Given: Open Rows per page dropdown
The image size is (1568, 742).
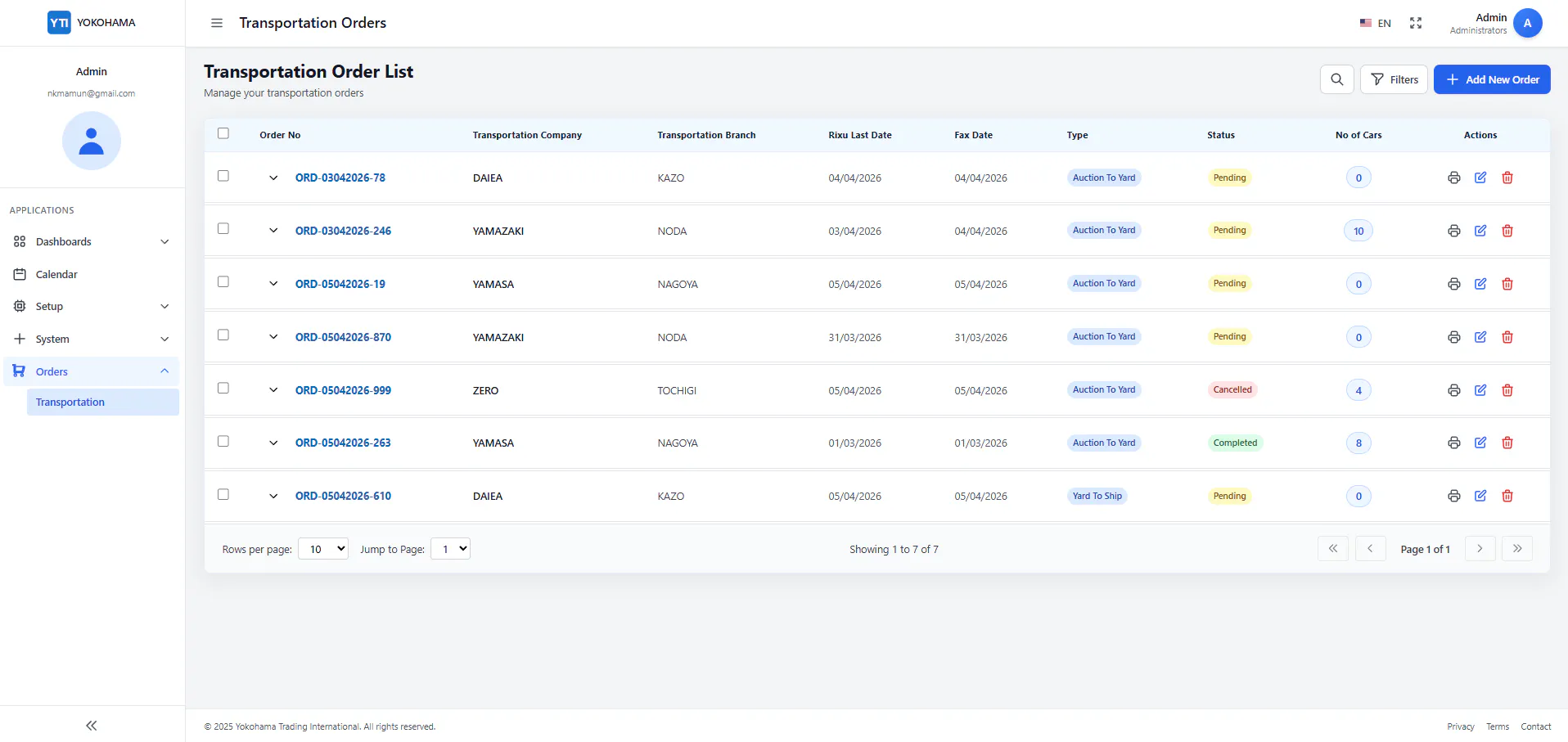Looking at the screenshot, I should click(x=323, y=549).
